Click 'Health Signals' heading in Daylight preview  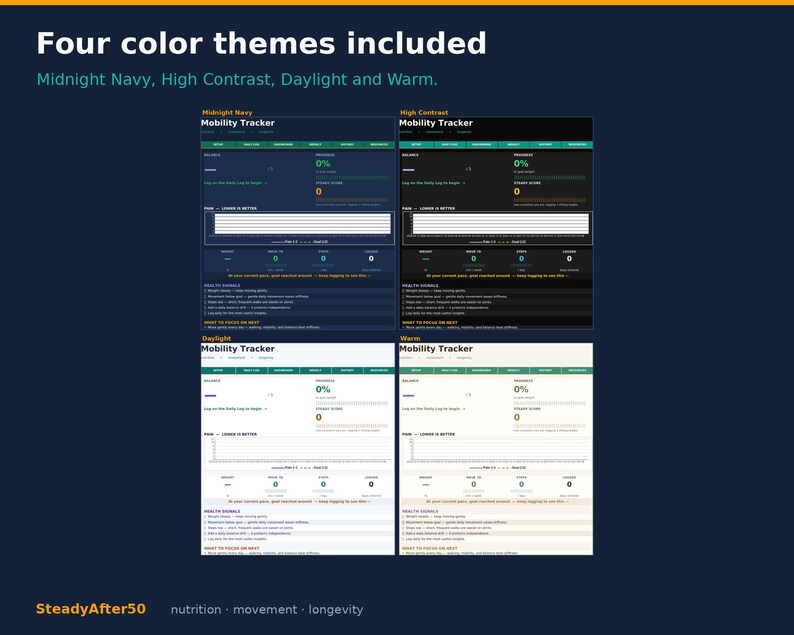(x=222, y=511)
